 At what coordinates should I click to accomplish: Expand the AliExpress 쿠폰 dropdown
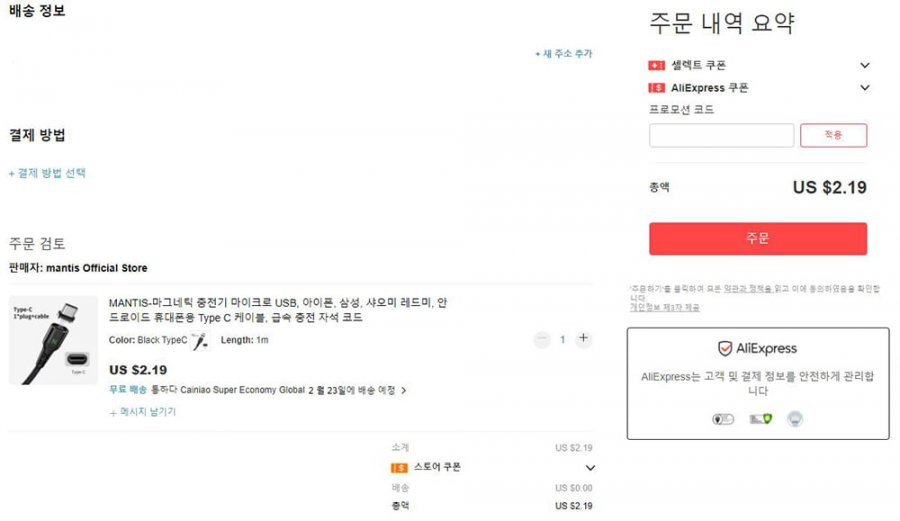point(864,88)
